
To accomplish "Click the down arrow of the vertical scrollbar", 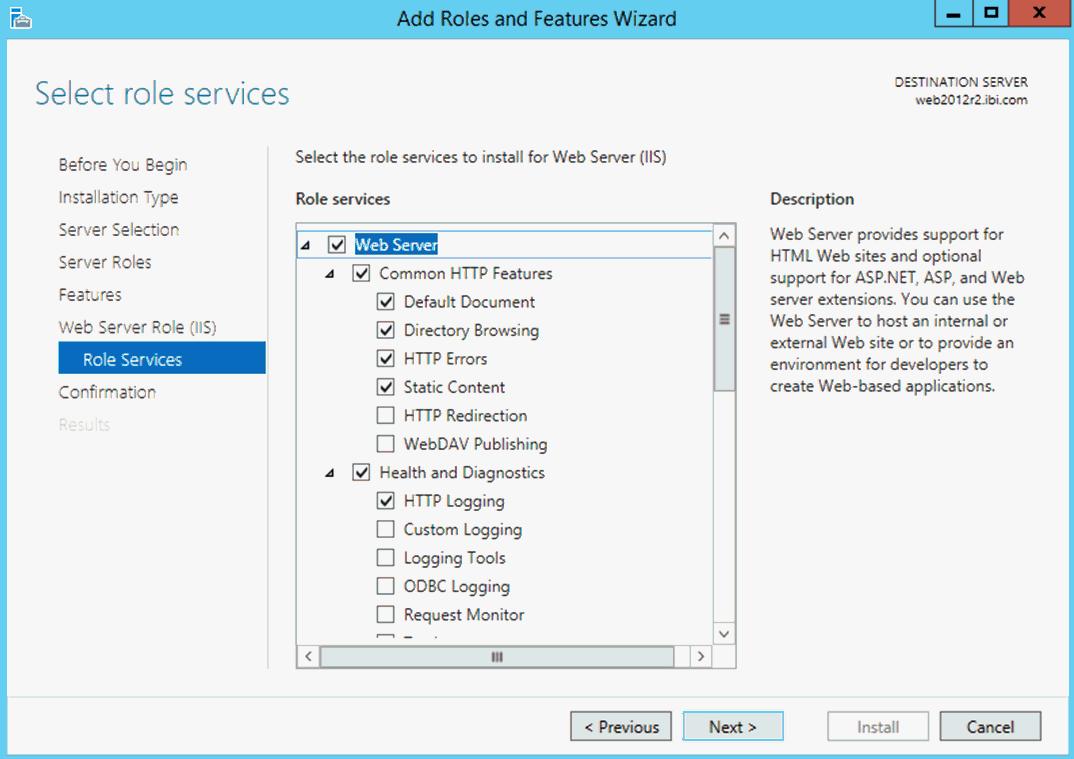I will [x=724, y=634].
